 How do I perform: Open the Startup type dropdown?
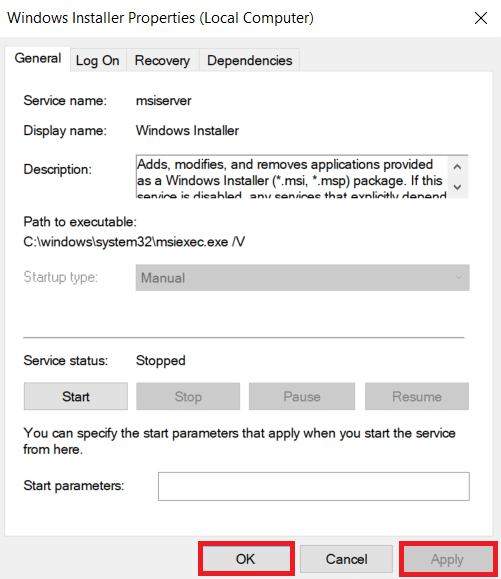click(x=302, y=278)
